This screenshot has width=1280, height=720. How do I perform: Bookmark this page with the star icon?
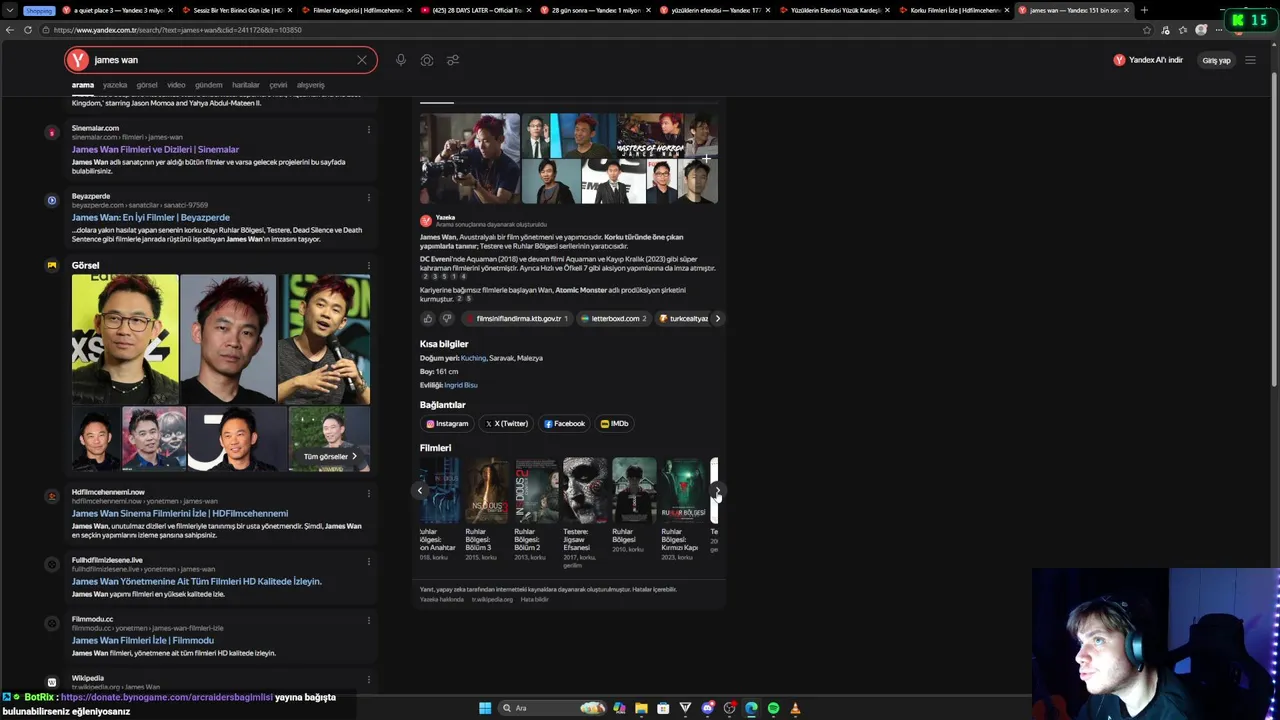1147,30
